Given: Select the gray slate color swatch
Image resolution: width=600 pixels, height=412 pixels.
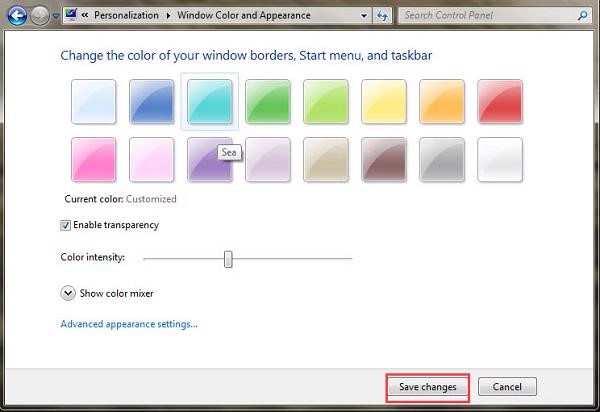Looking at the screenshot, I should [x=442, y=160].
